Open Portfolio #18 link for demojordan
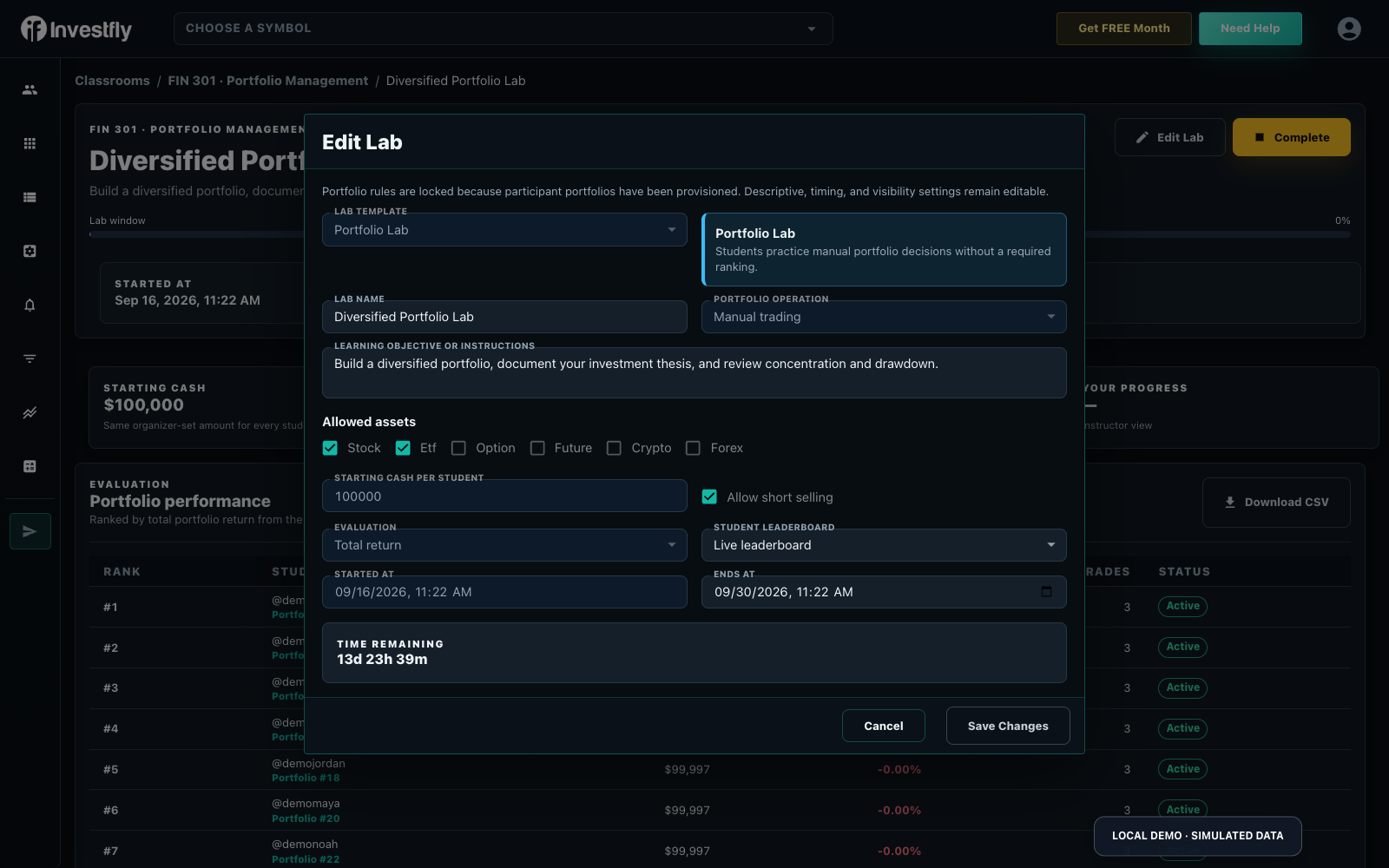Image resolution: width=1389 pixels, height=868 pixels. (x=306, y=778)
